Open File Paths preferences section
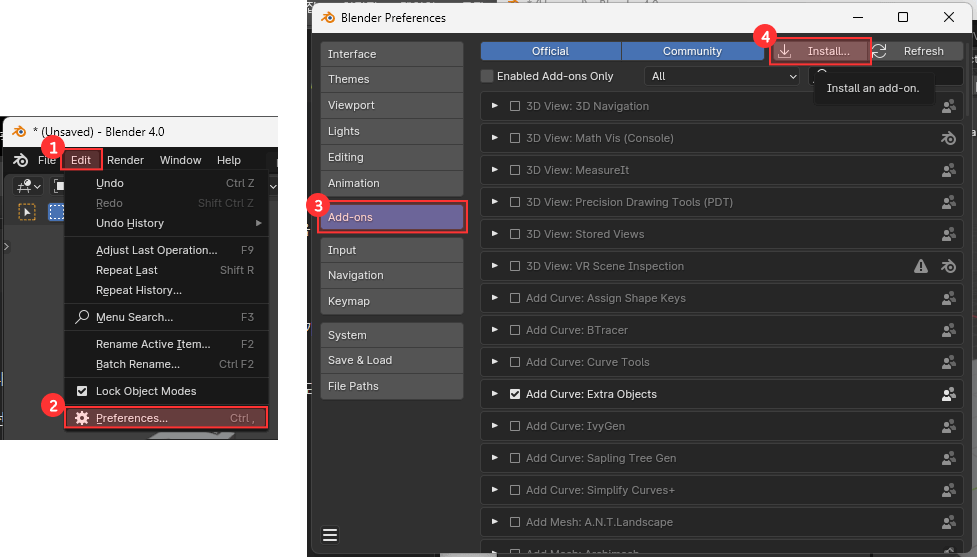Viewport: 977px width, 557px height. [392, 386]
